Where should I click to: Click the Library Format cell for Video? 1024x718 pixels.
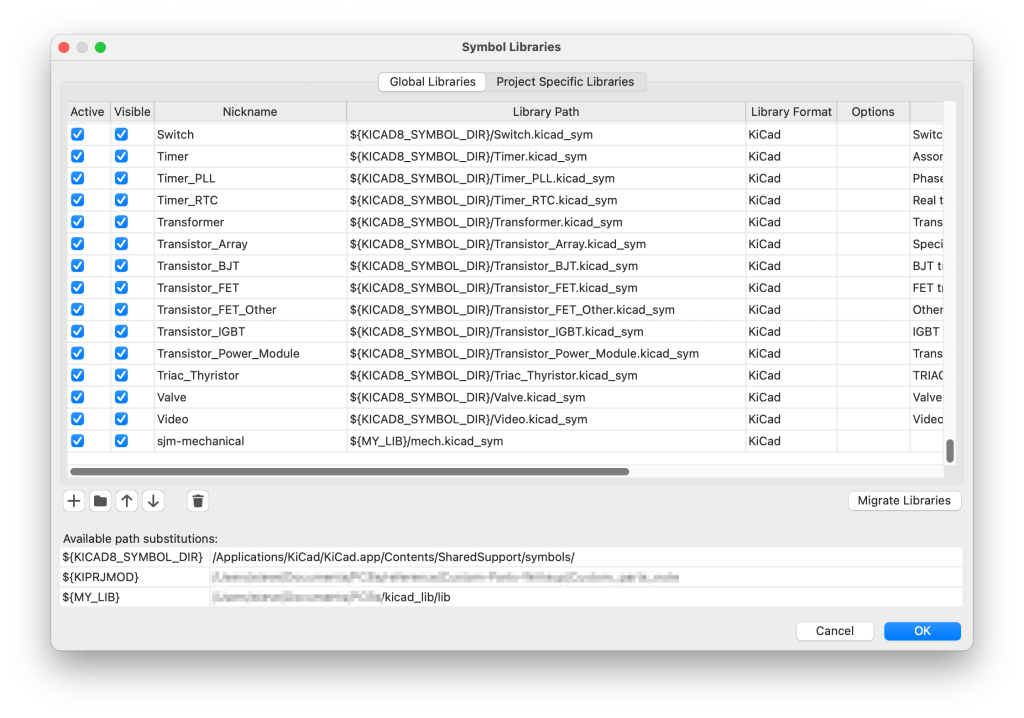click(790, 419)
